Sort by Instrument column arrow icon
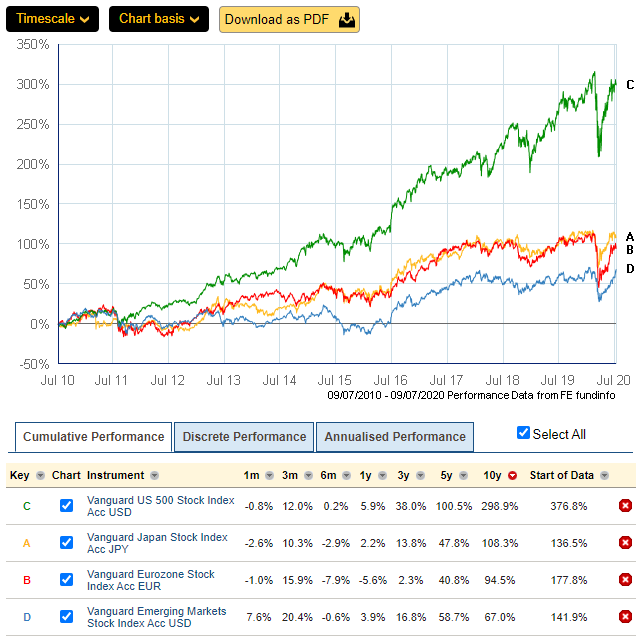Image resolution: width=641 pixels, height=640 pixels. pos(154,475)
